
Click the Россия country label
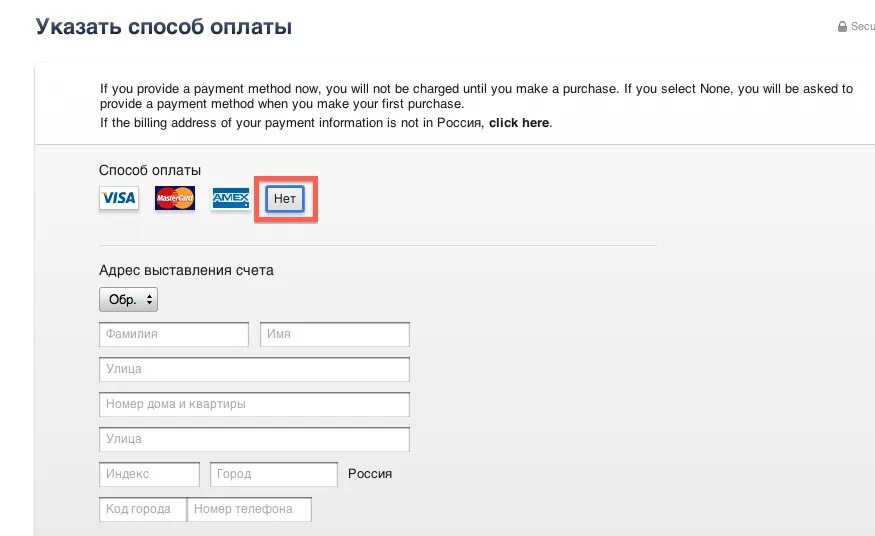(x=370, y=474)
